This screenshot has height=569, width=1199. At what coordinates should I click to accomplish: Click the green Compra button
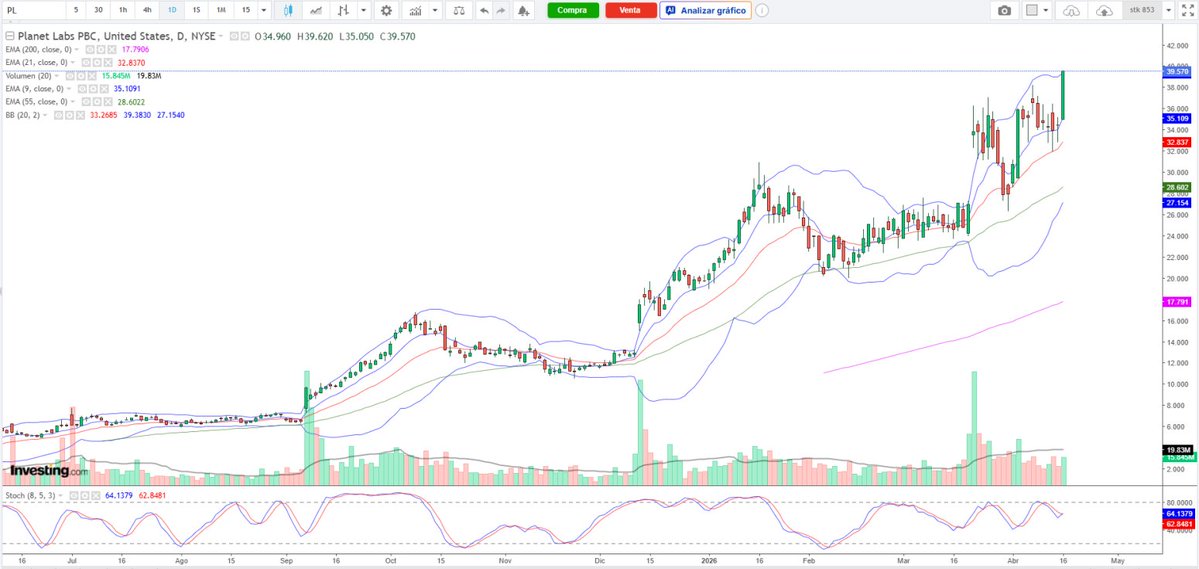pos(573,11)
